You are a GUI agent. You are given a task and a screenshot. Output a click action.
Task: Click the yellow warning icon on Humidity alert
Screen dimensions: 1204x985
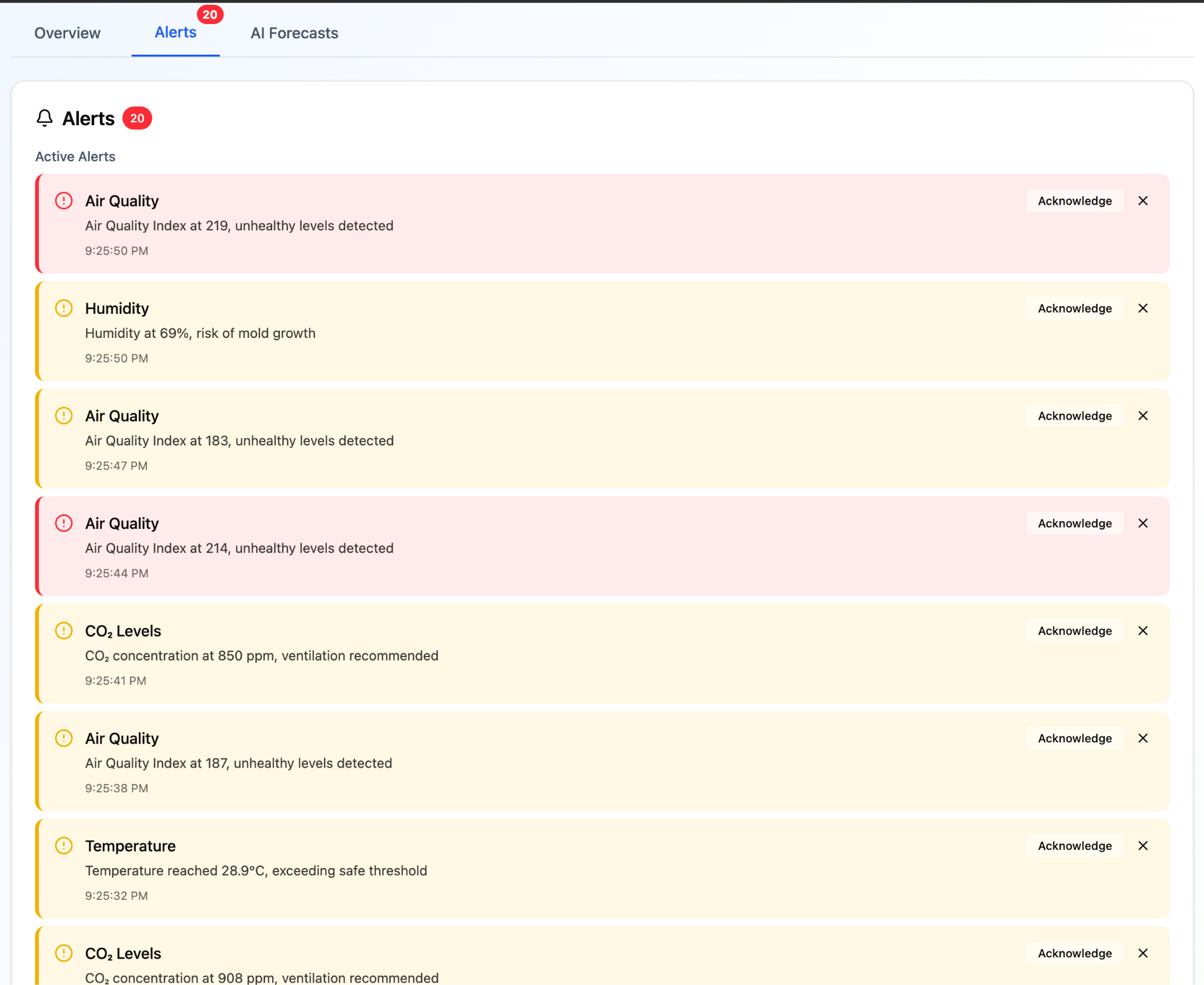(63, 309)
